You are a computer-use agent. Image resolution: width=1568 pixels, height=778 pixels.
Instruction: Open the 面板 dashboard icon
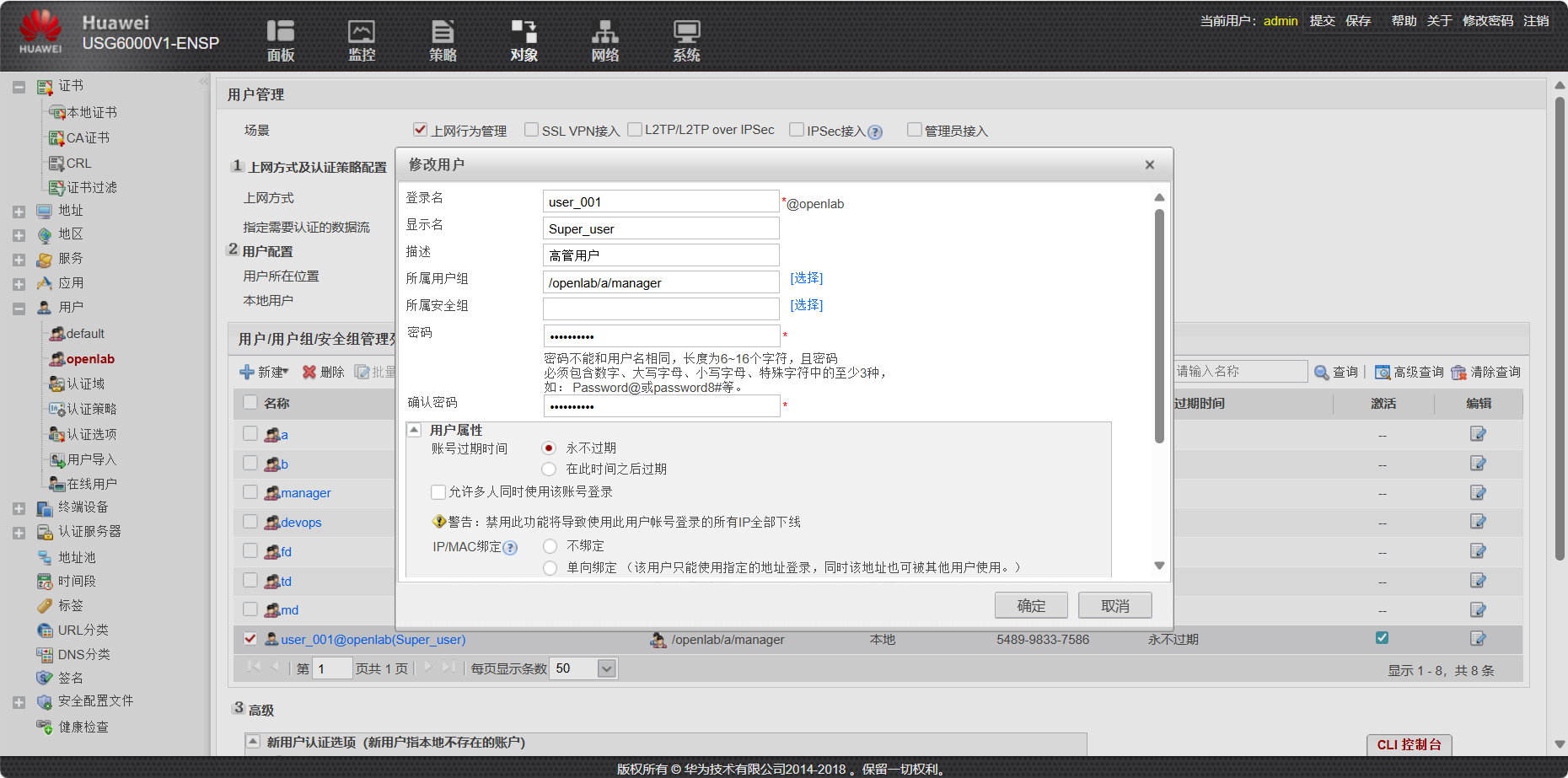coord(281,40)
